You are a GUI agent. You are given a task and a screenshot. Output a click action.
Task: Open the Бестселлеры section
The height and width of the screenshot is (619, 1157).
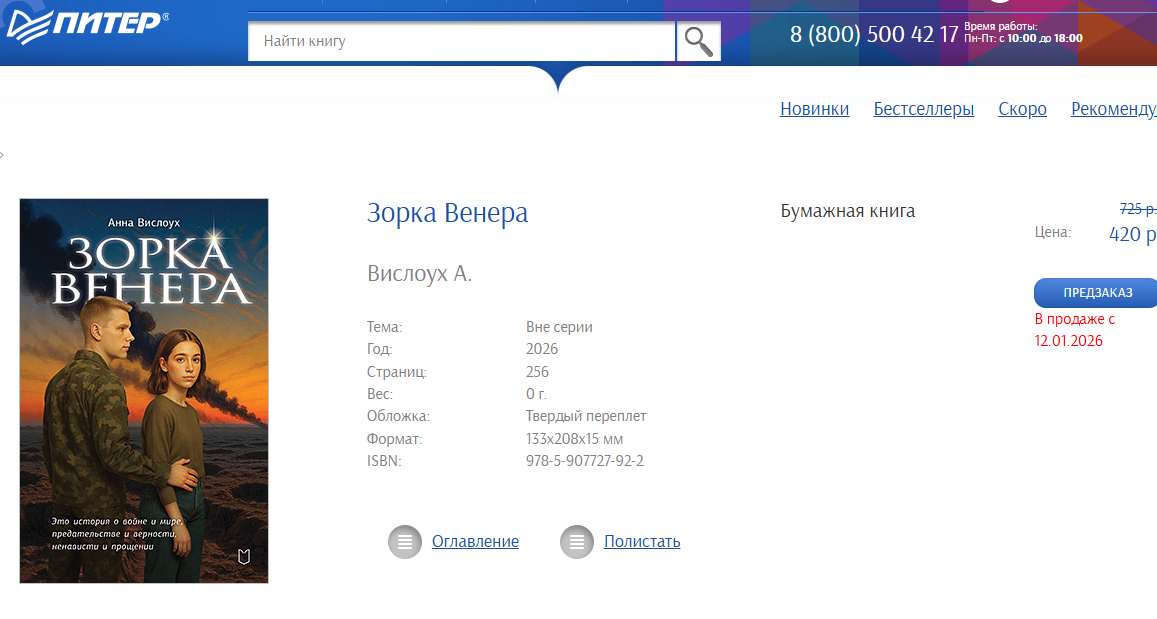click(924, 109)
